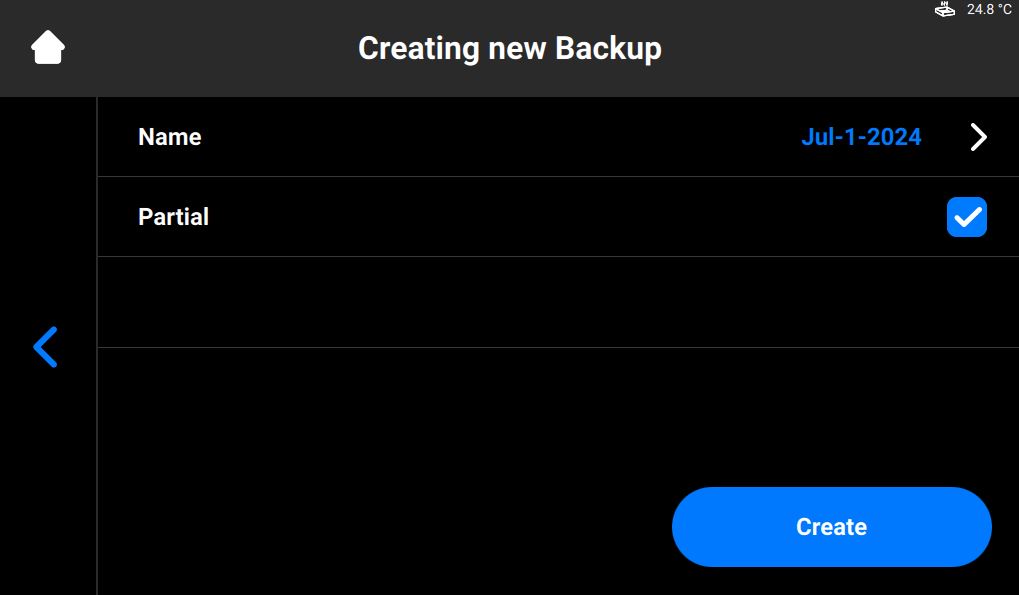Click the Creating new Backup title
This screenshot has height=595, width=1019.
(510, 49)
